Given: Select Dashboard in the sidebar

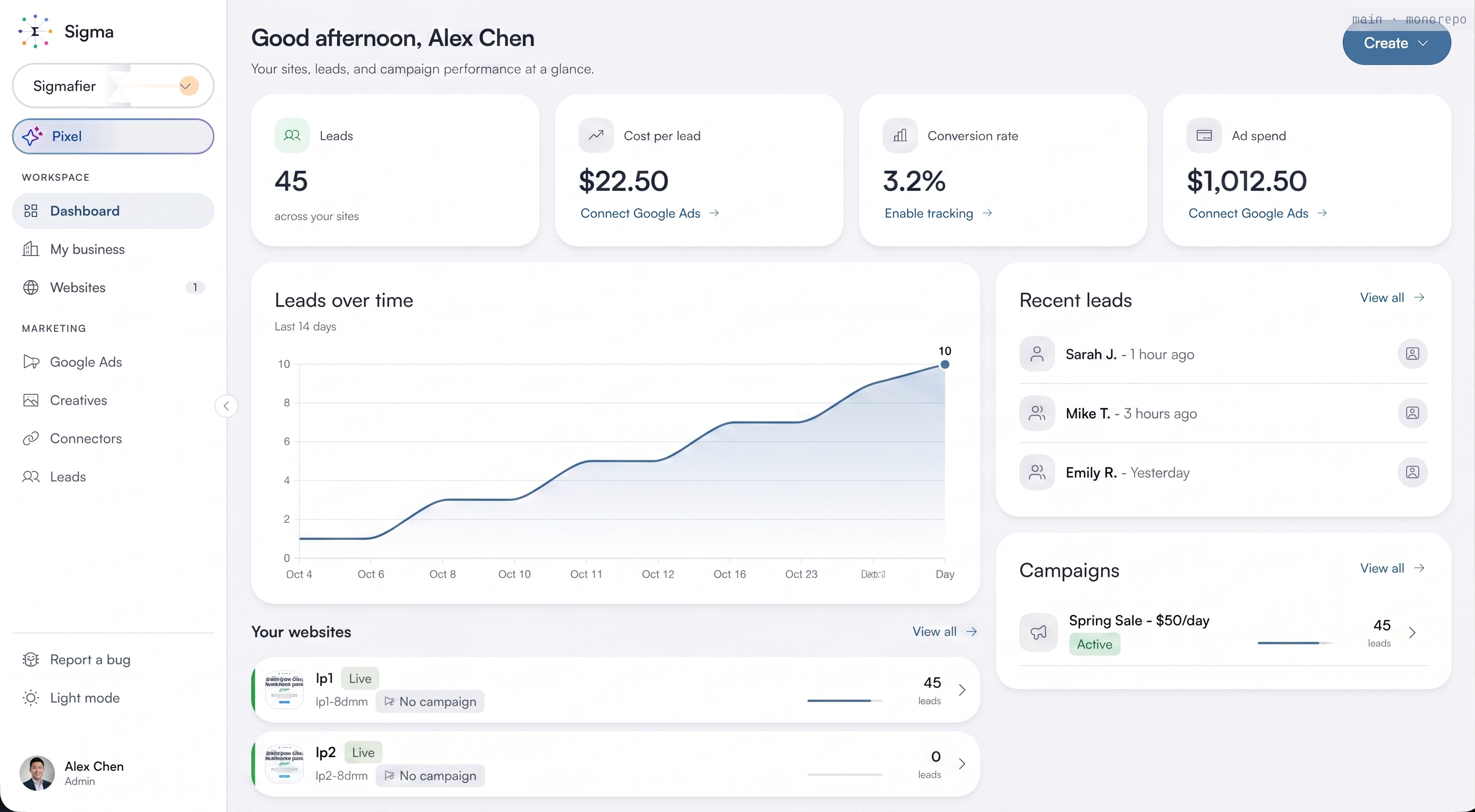Looking at the screenshot, I should (x=113, y=211).
